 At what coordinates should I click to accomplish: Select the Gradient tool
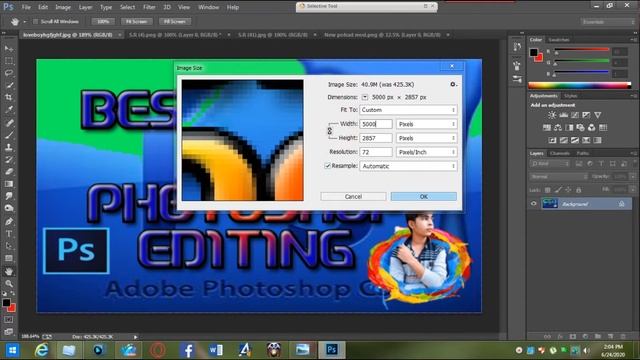click(9, 184)
